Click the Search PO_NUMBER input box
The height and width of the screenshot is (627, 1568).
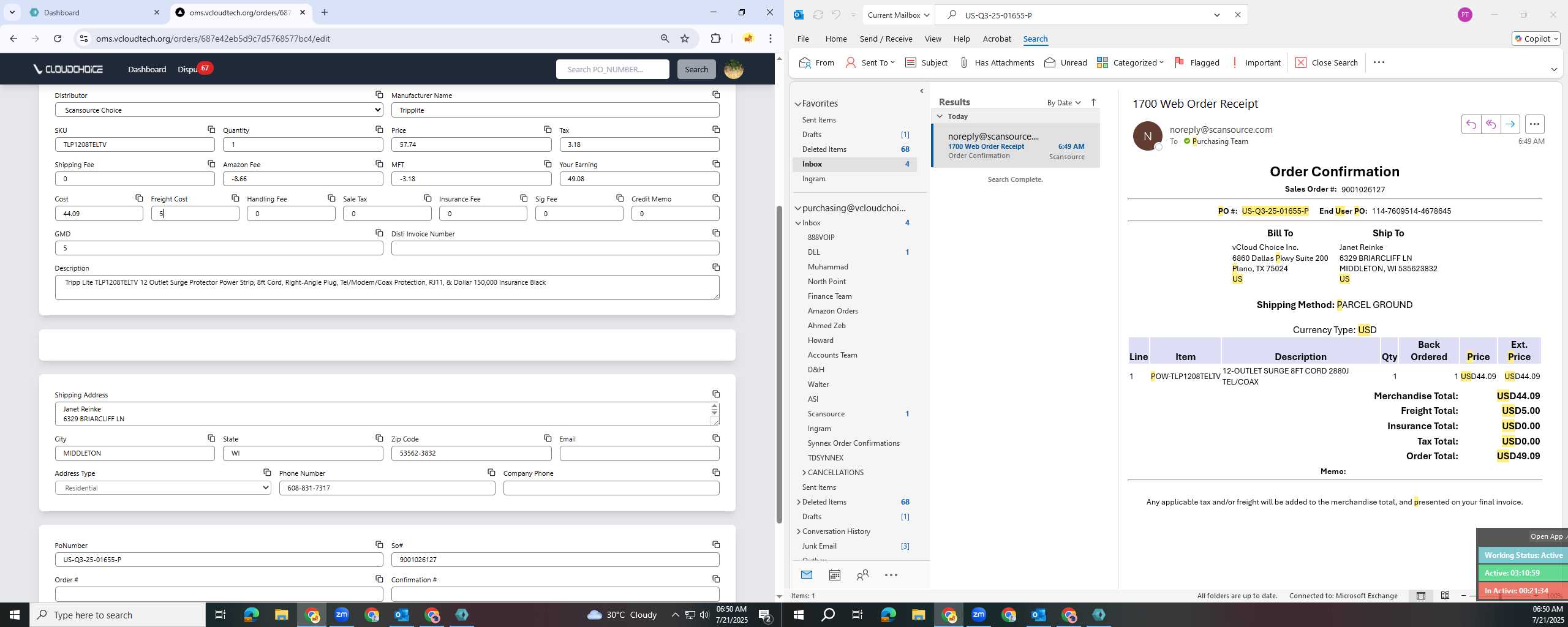pos(612,69)
